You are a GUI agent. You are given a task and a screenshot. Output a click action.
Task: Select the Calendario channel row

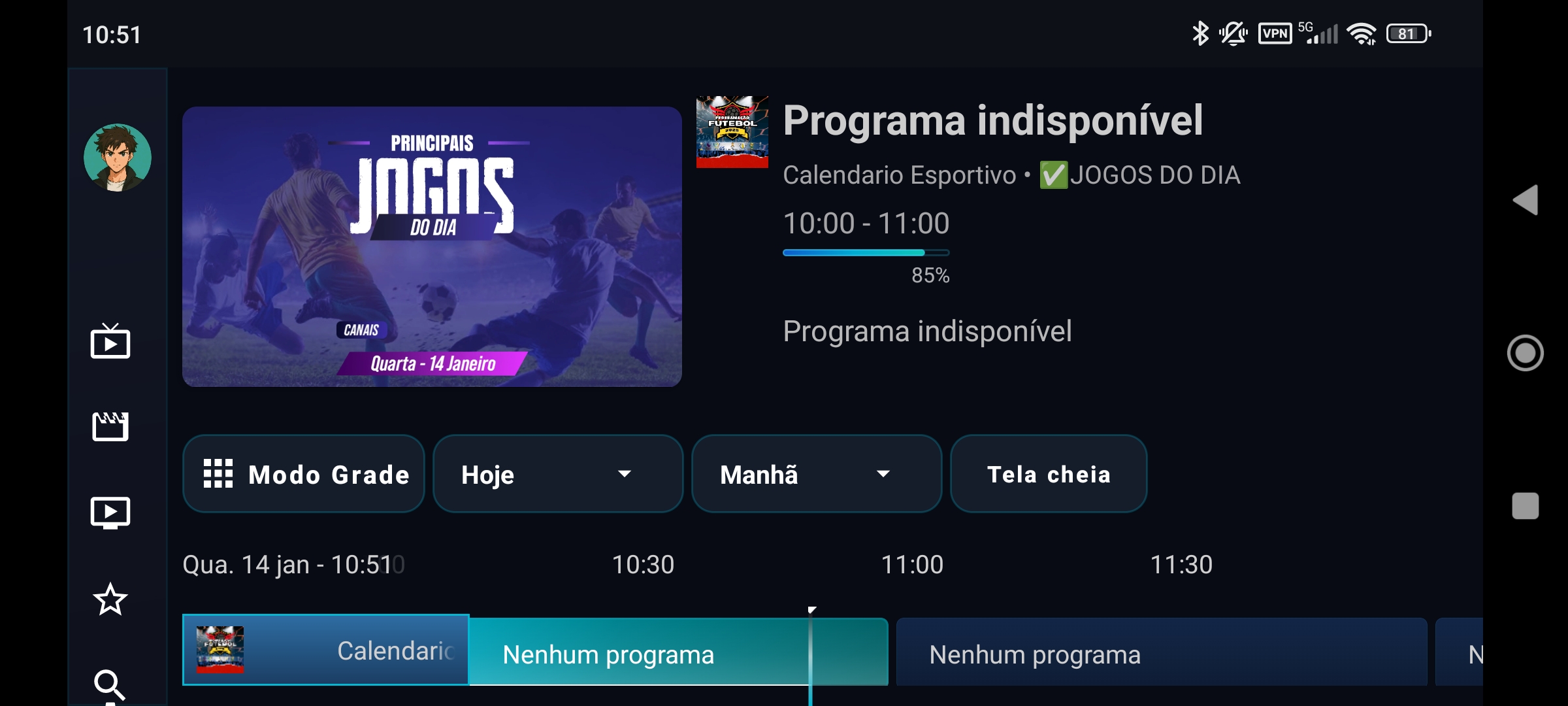[x=325, y=650]
